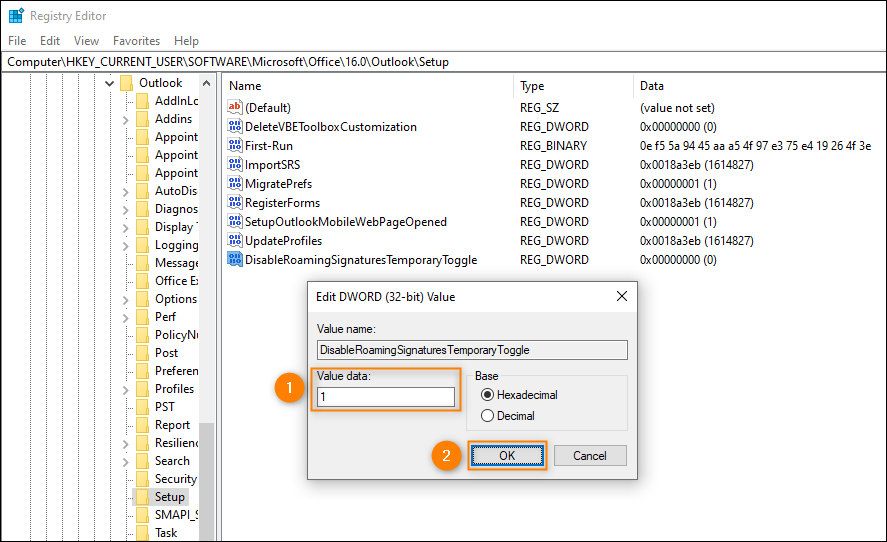Expand the AutoDis tree node
Viewport: 887px width, 542px height.
click(x=126, y=191)
